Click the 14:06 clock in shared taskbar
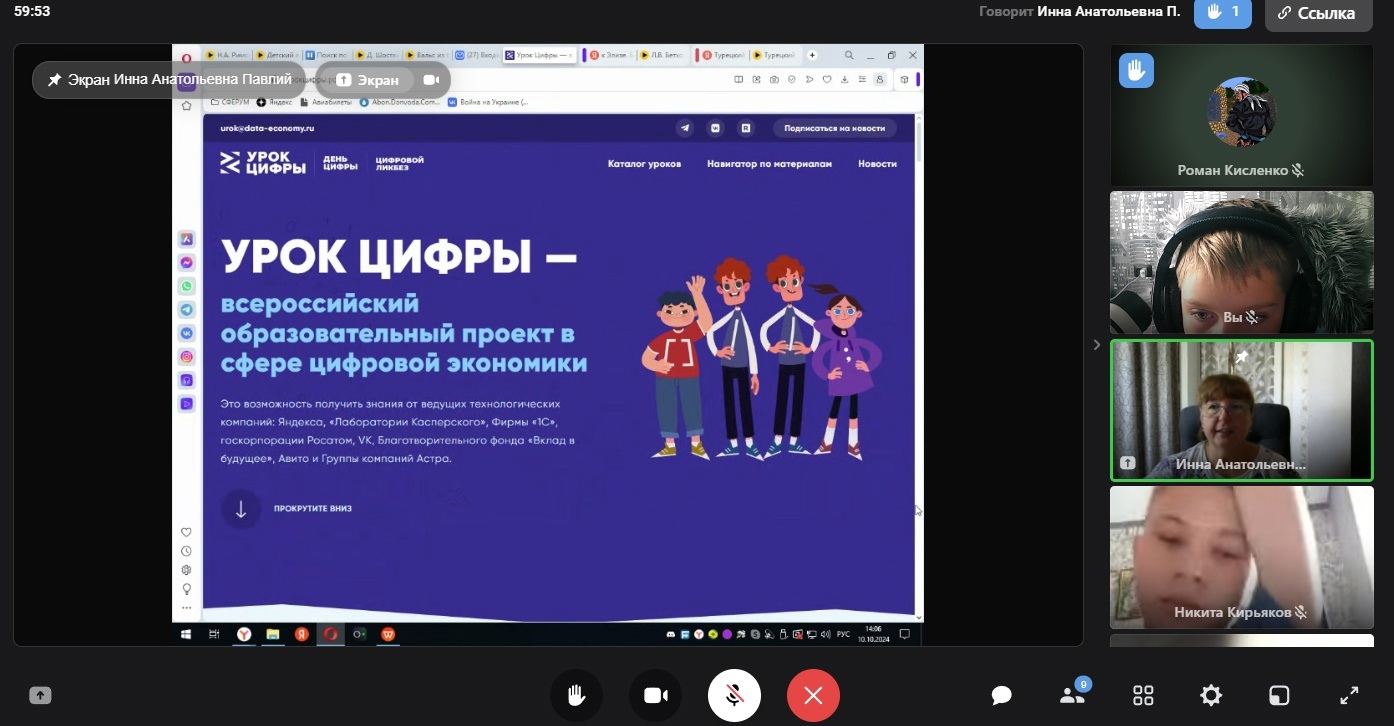This screenshot has width=1394, height=726. (x=873, y=634)
